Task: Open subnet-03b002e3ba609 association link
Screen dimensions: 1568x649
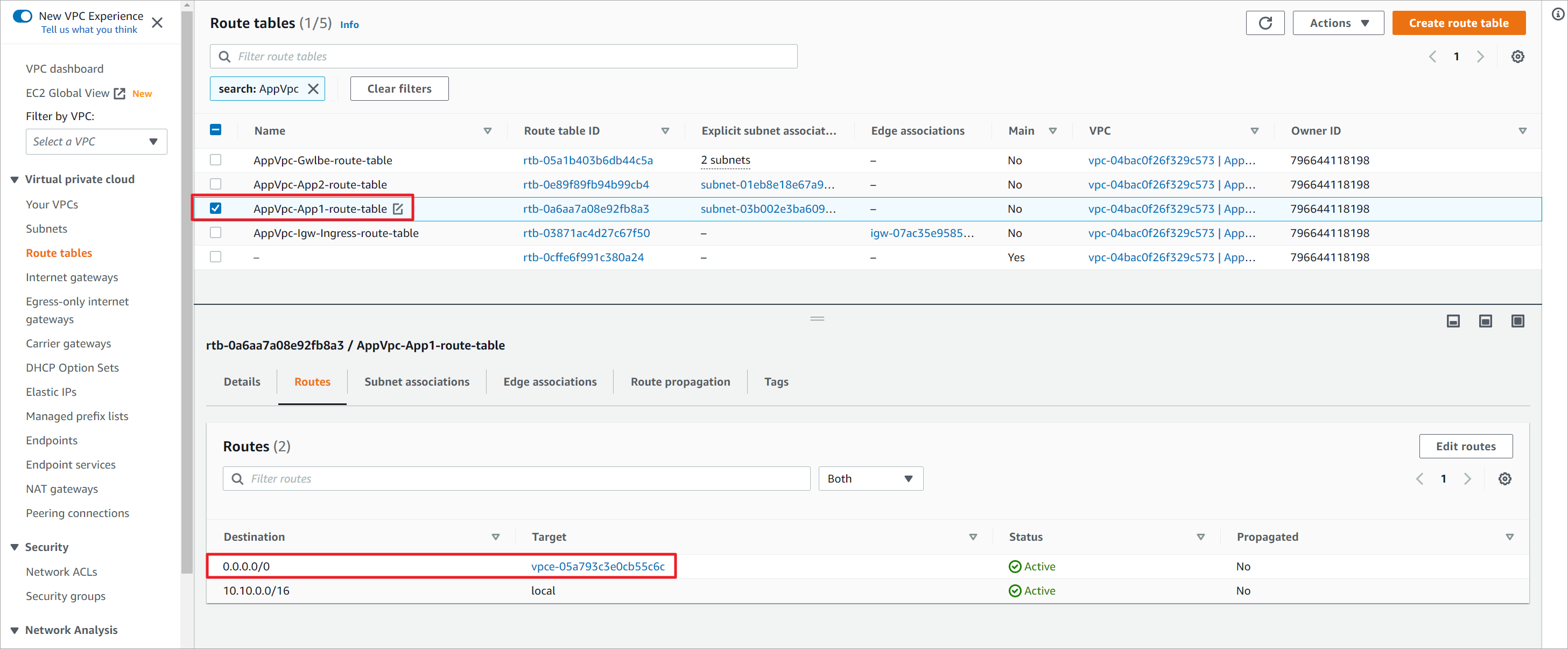Action: coord(768,209)
